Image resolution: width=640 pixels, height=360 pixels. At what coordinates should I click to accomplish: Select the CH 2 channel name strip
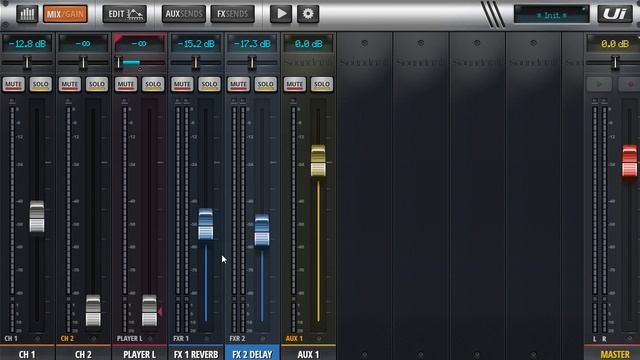(x=83, y=353)
